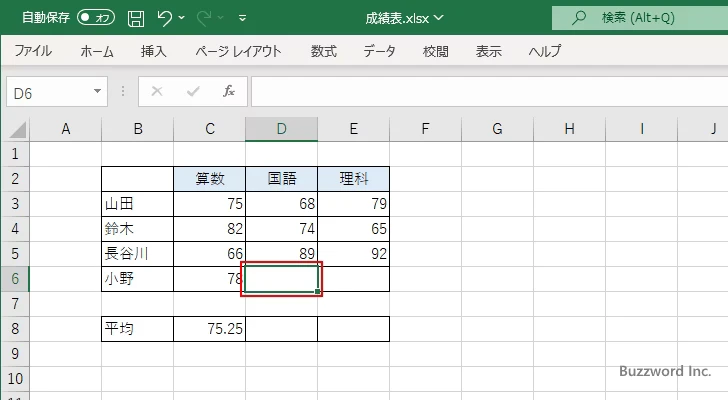Click the cell with value 92
Image resolution: width=728 pixels, height=400 pixels.
tap(353, 254)
